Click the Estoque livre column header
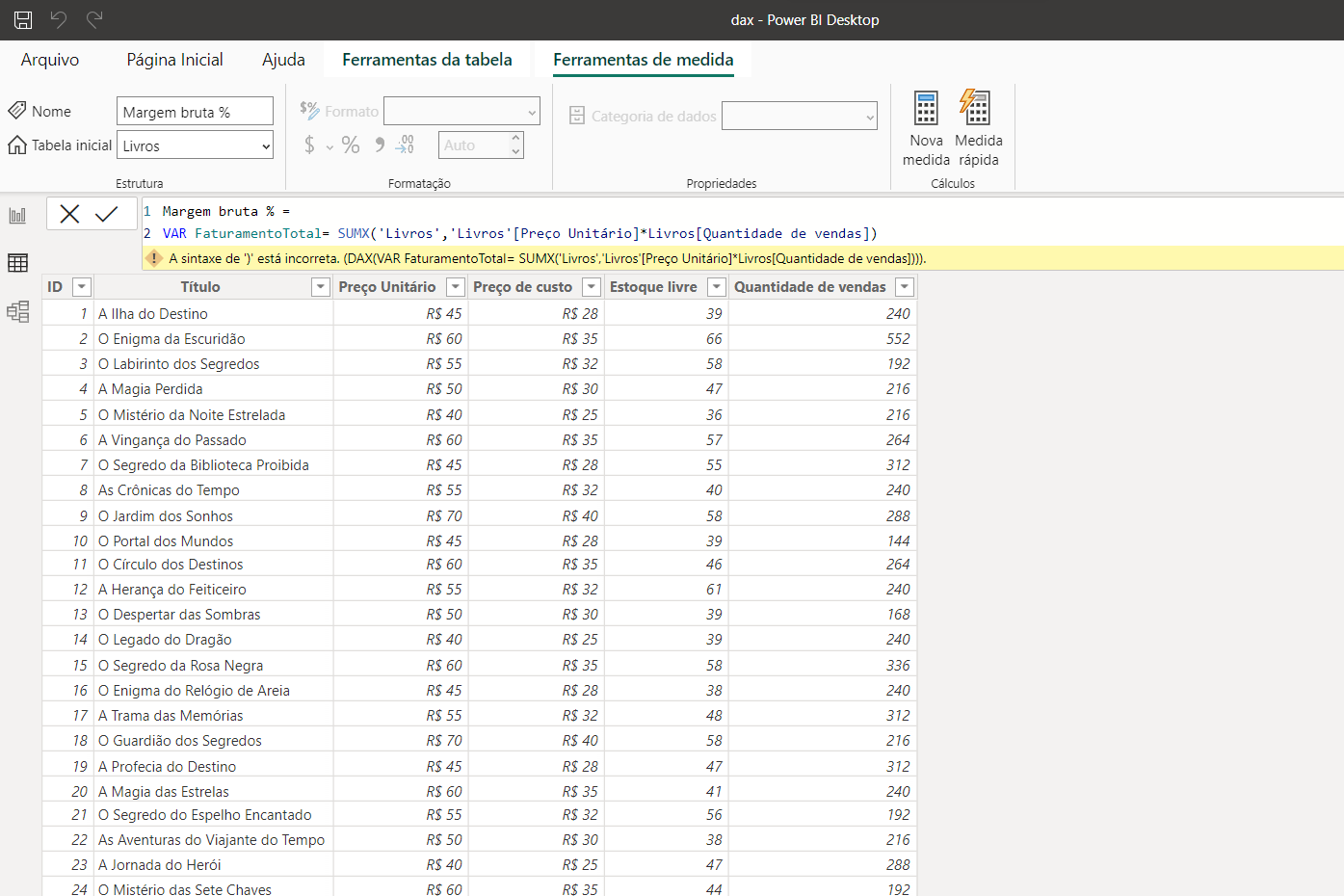Screen dimensions: 1344x896 click(653, 287)
